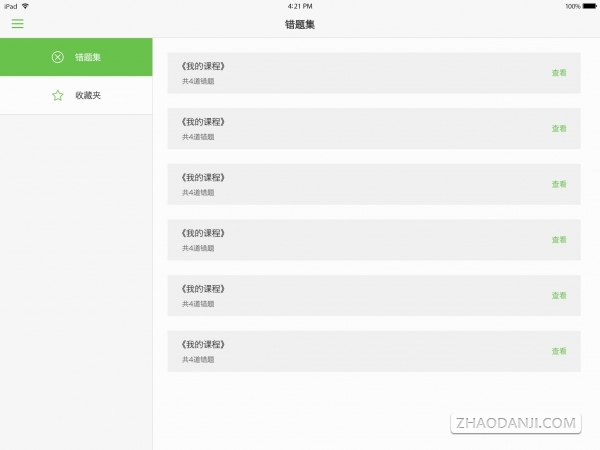Click the 错题集 page title
Image resolution: width=600 pixels, height=450 pixels.
(x=300, y=24)
